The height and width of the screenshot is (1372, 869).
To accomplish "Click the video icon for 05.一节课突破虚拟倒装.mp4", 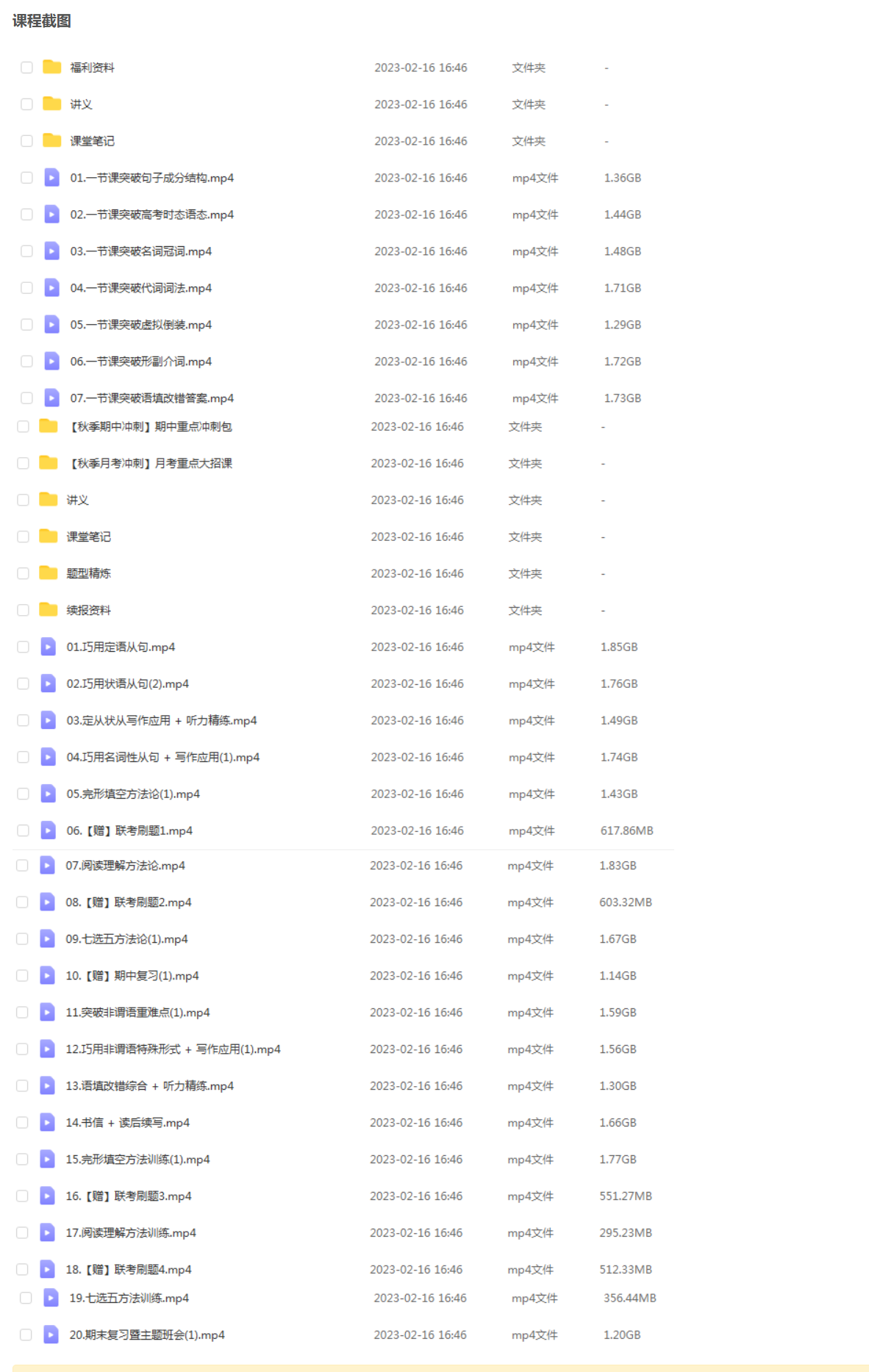I will click(51, 324).
